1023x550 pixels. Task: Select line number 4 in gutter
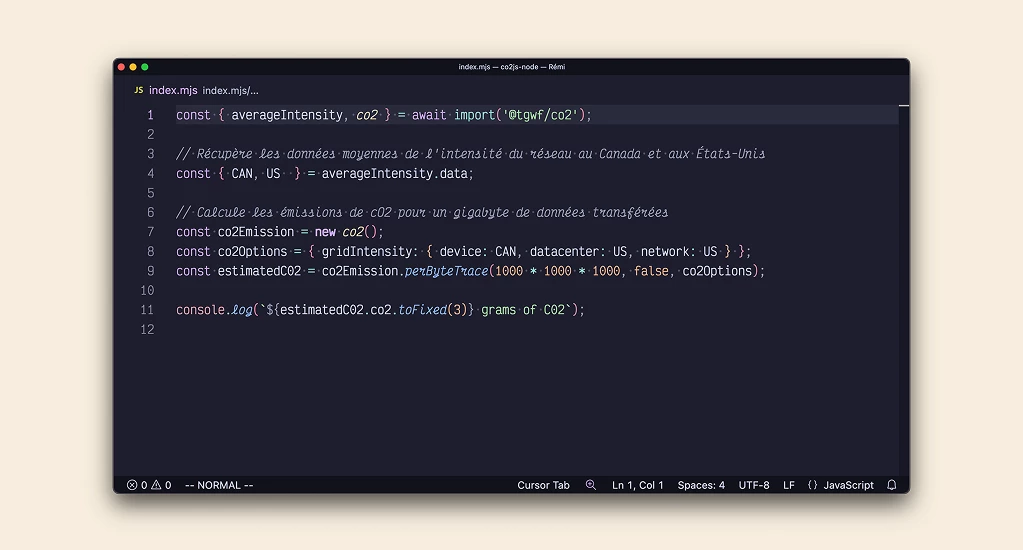(150, 174)
